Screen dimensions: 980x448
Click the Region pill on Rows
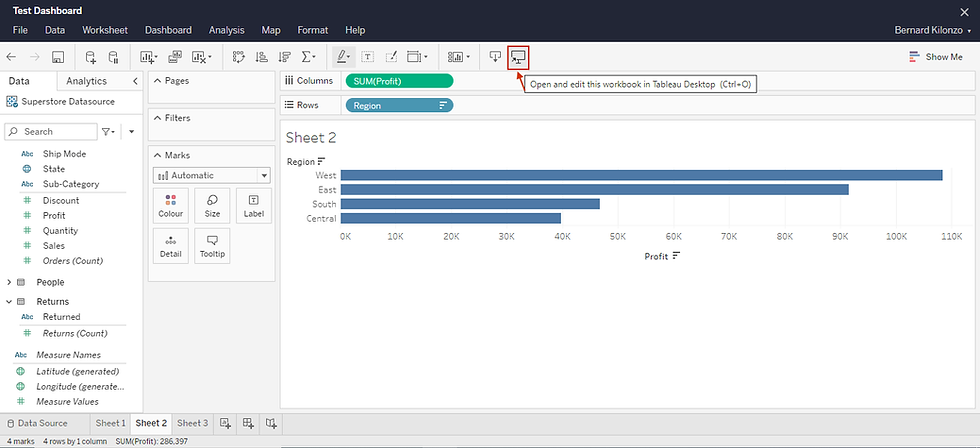coord(399,106)
